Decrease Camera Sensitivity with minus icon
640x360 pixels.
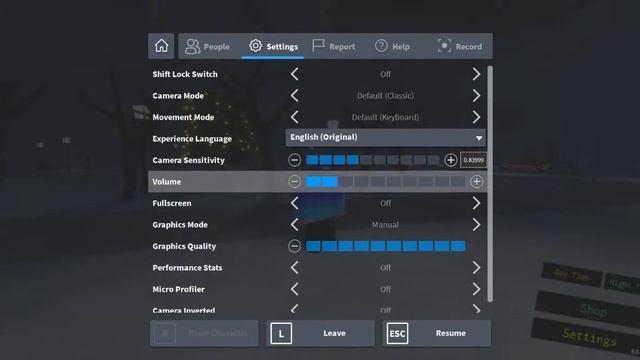[x=294, y=160]
